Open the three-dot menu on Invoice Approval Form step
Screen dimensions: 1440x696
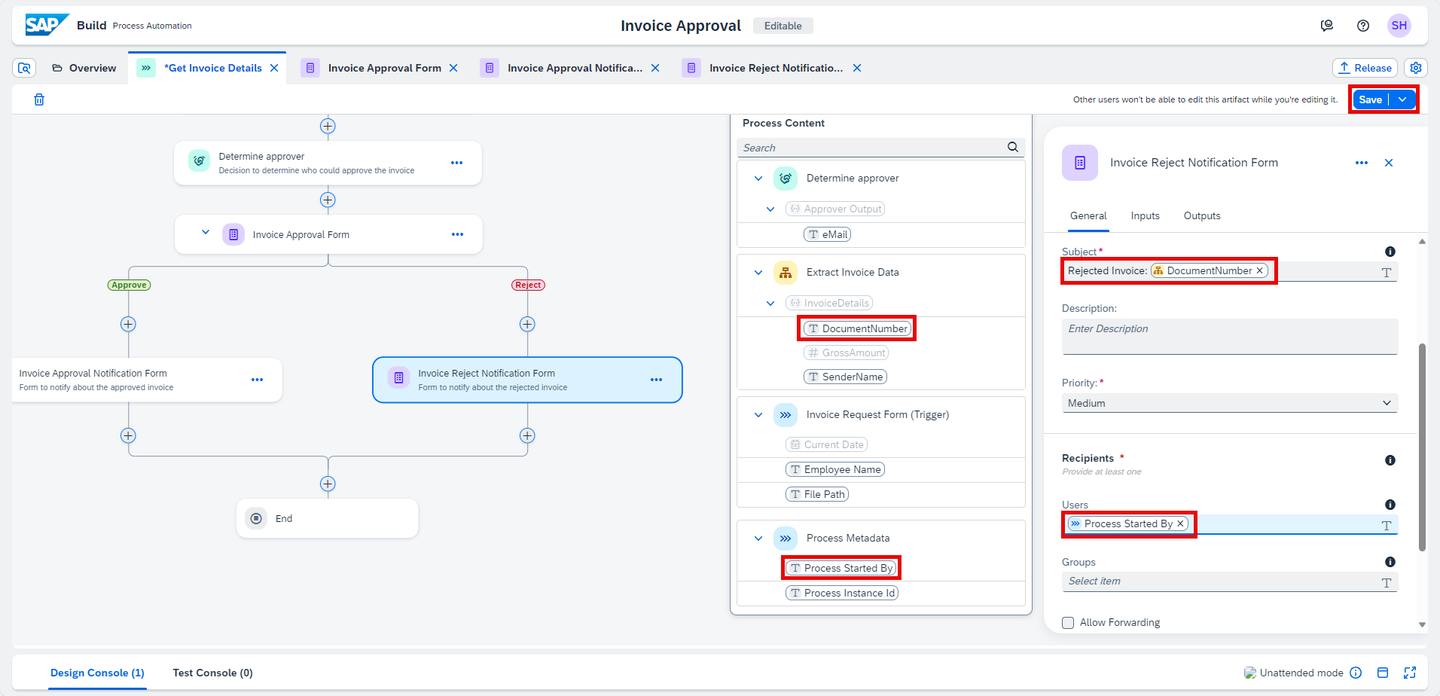[457, 234]
